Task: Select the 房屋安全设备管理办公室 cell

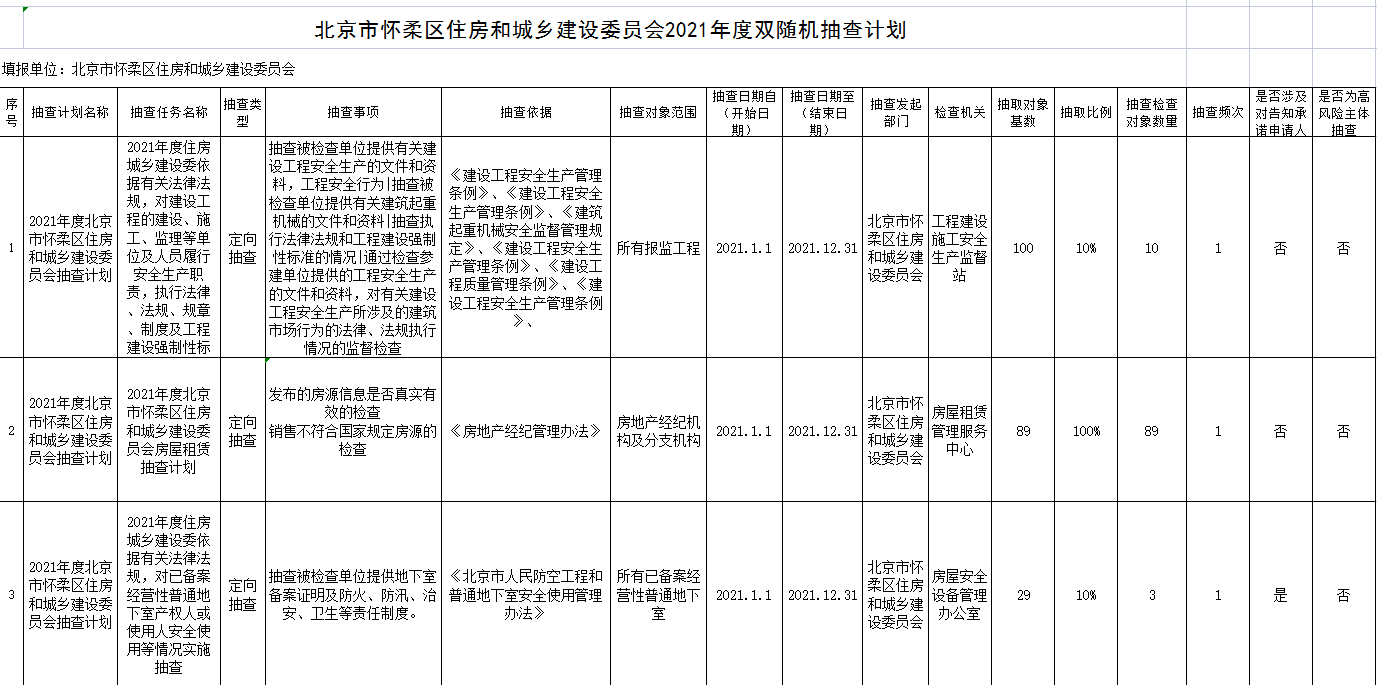Action: pos(960,595)
